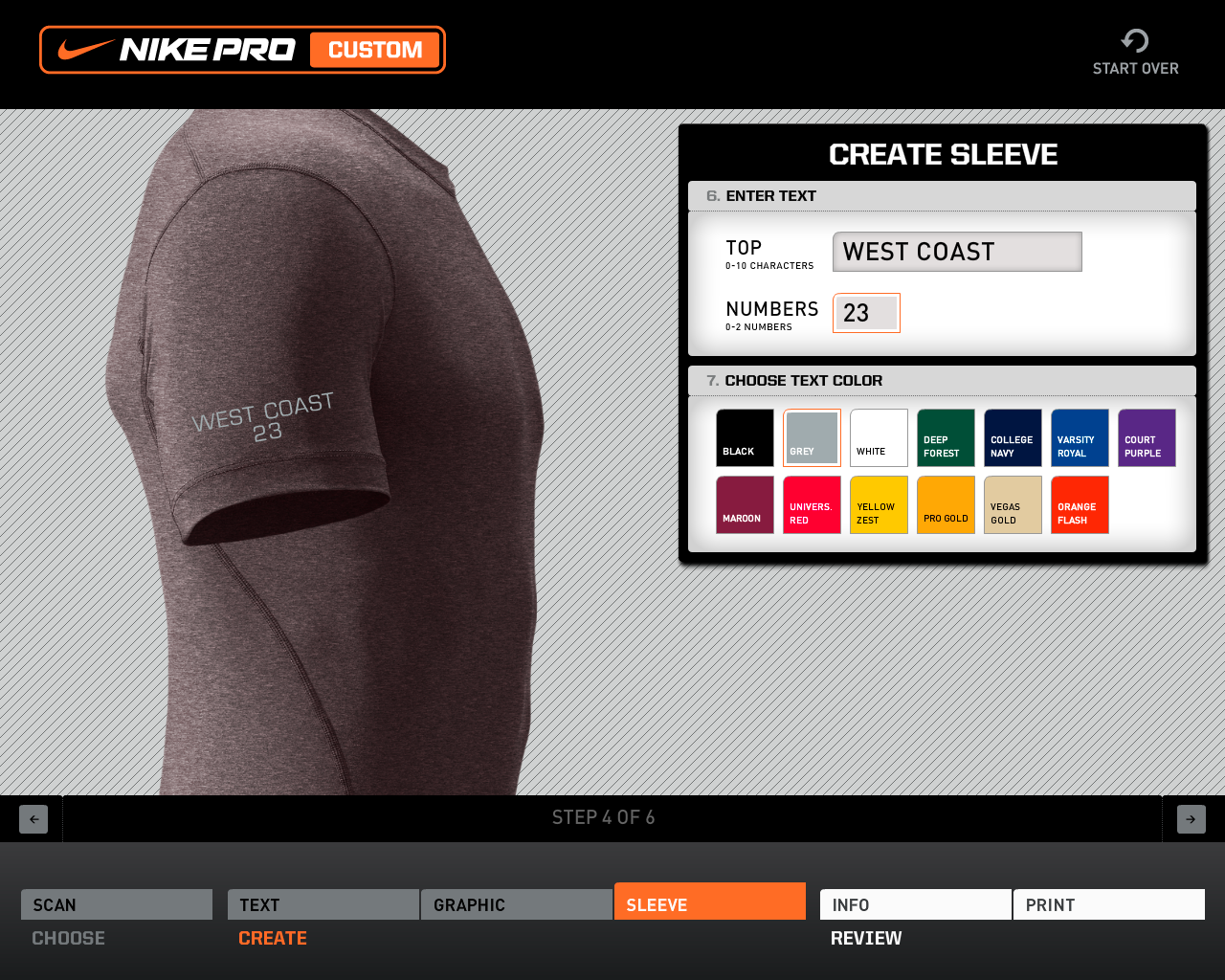Select the SLEEVE tab
1225x980 pixels.
tap(709, 903)
